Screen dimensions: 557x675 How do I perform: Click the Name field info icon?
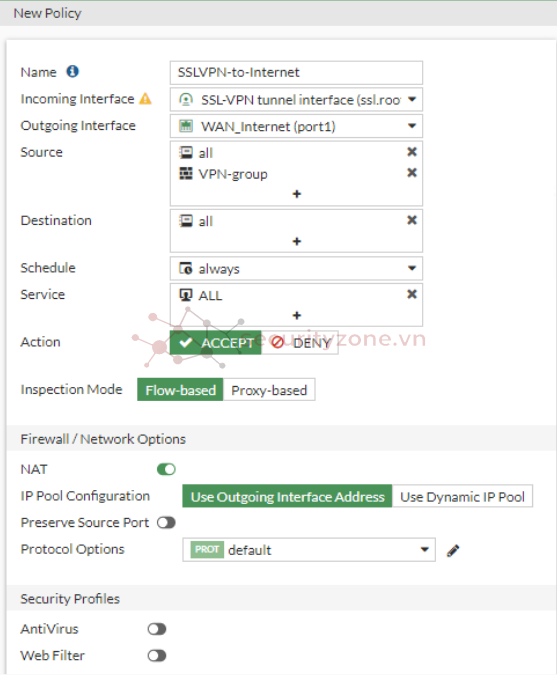pos(72,71)
